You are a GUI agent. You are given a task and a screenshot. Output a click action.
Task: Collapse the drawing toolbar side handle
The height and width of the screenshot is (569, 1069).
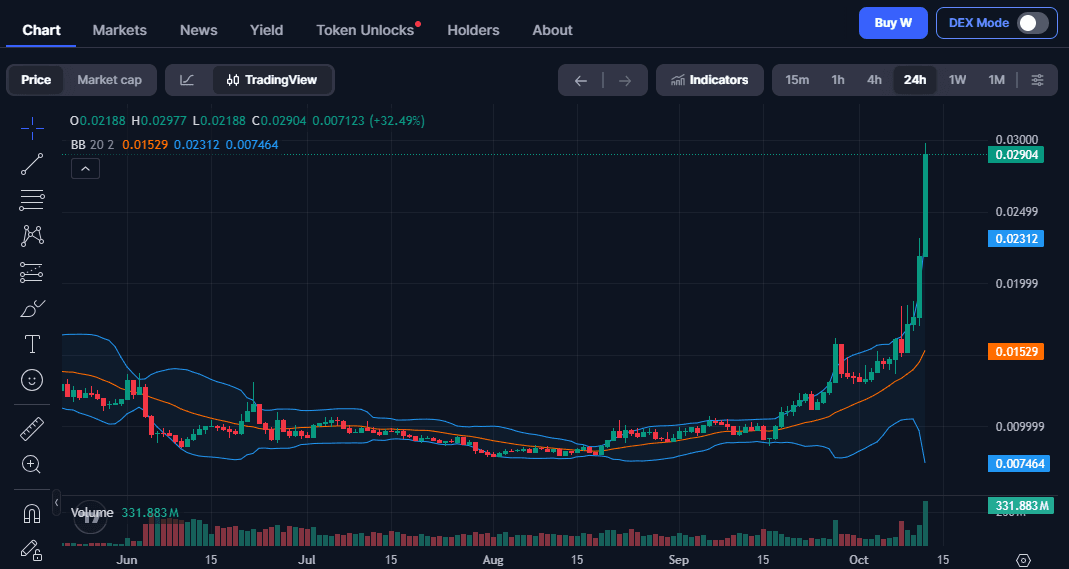(57, 503)
